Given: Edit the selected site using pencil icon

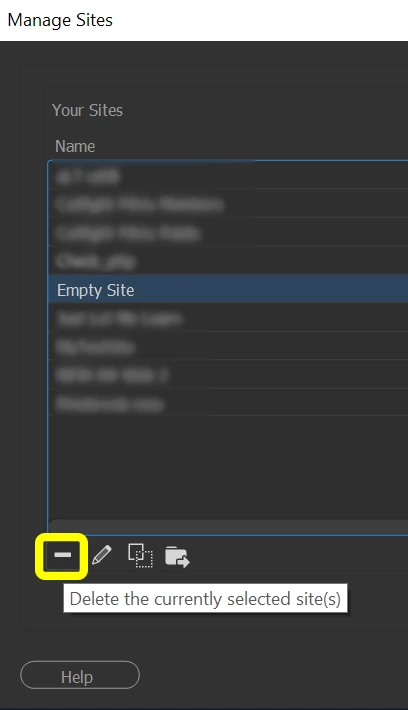Looking at the screenshot, I should [101, 555].
